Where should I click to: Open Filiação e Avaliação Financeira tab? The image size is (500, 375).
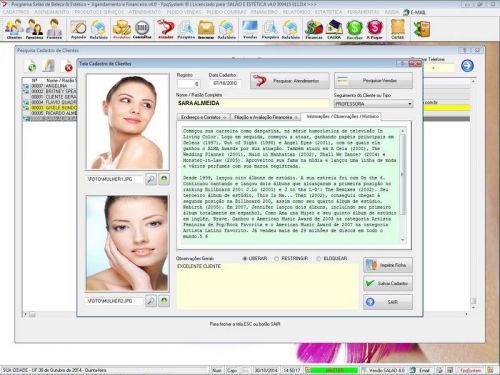coord(265,117)
